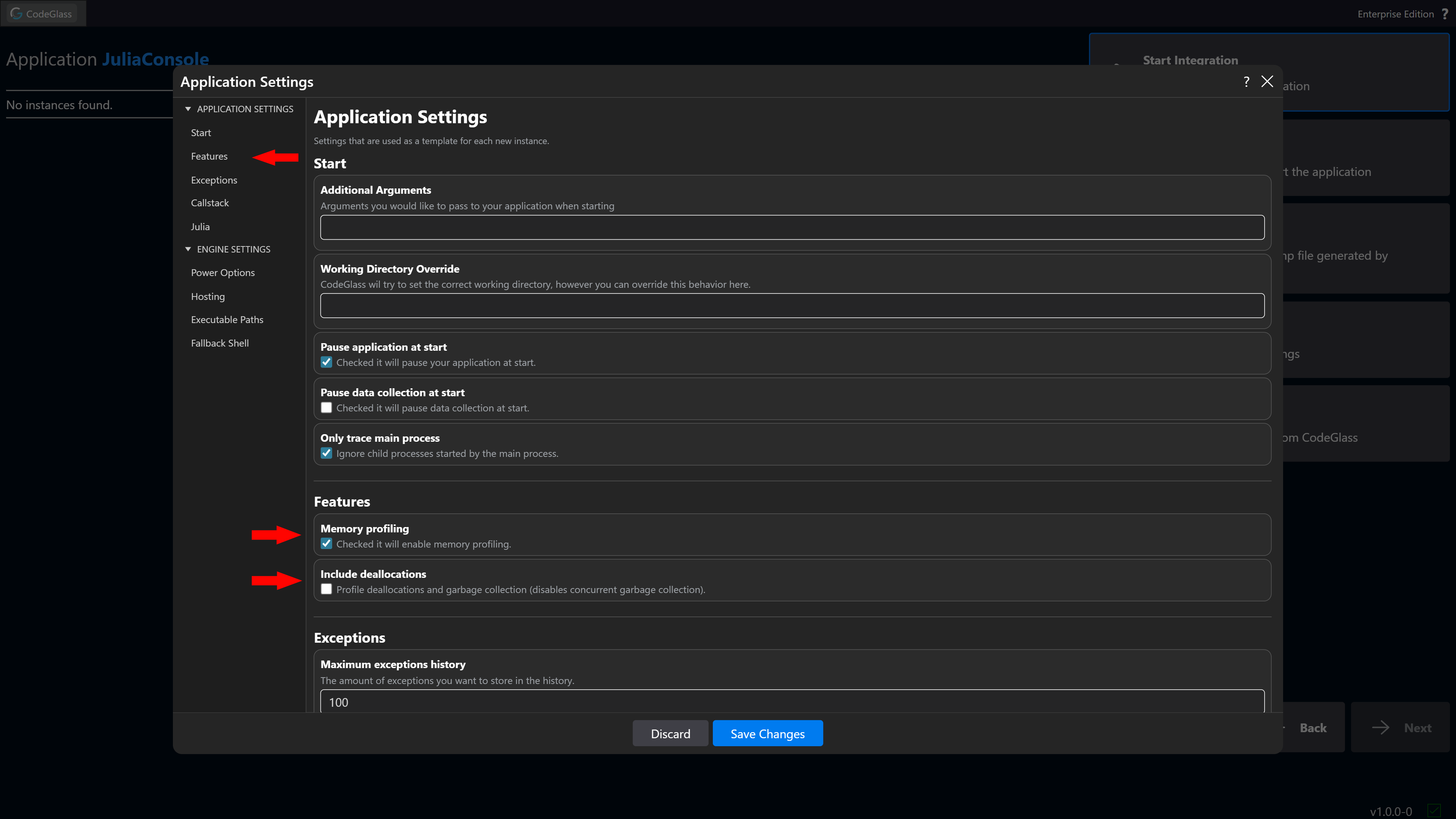Click the CodeGlass title tab
Viewport: 1456px width, 819px height.
point(43,14)
